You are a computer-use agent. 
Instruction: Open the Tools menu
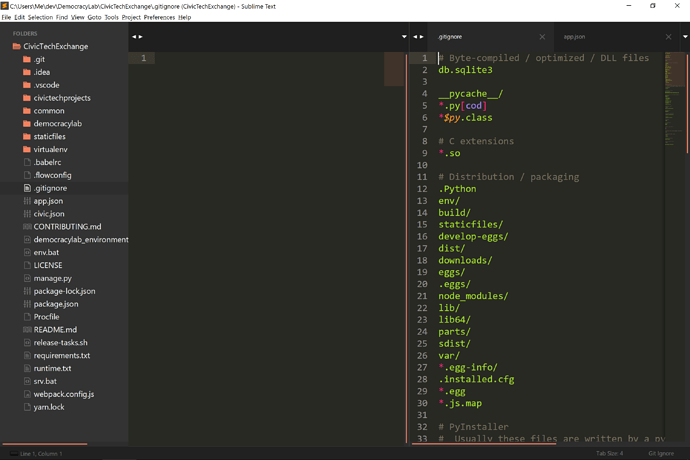tap(111, 18)
